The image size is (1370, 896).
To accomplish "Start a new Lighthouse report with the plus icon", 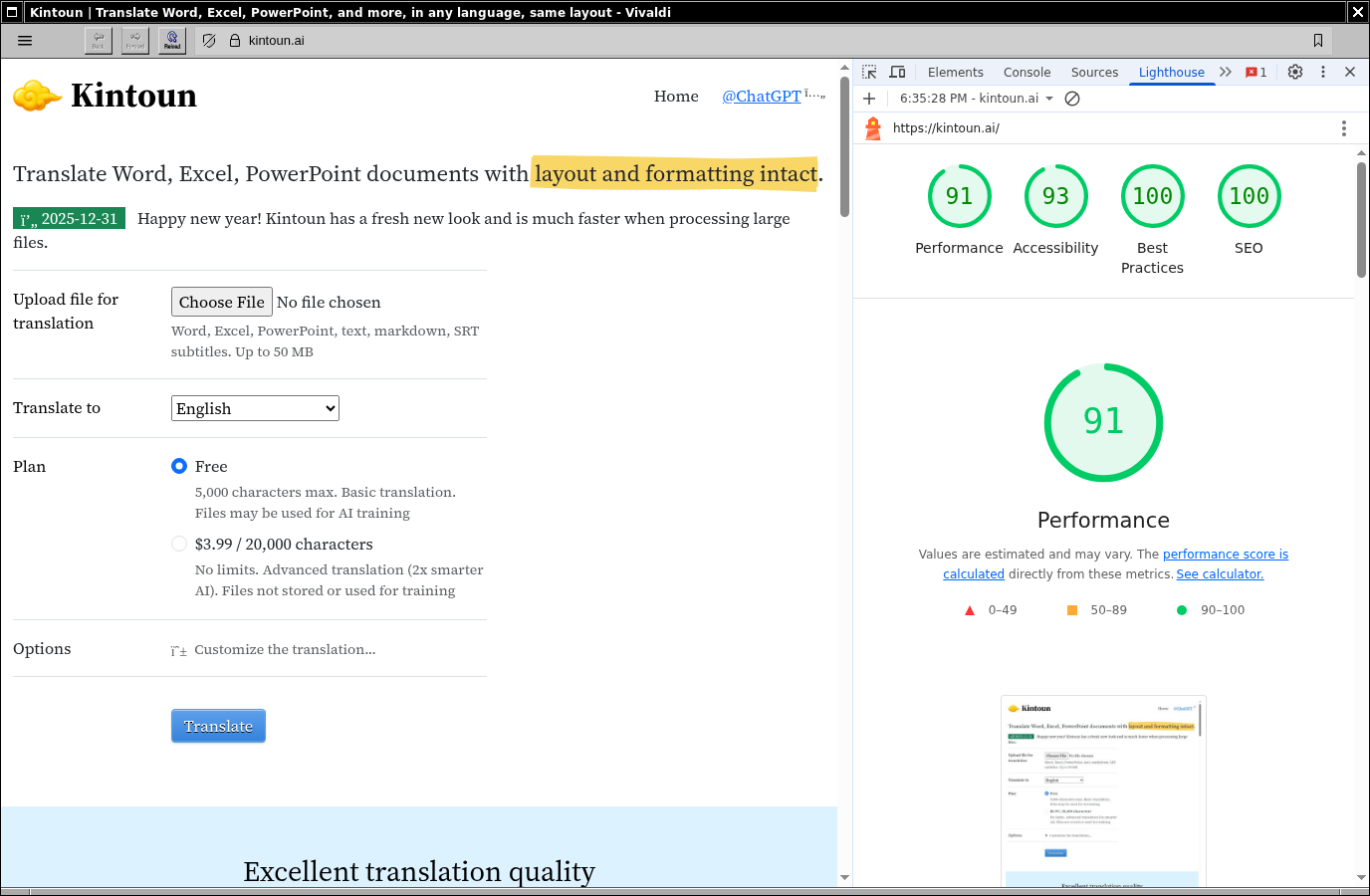I will (x=869, y=98).
